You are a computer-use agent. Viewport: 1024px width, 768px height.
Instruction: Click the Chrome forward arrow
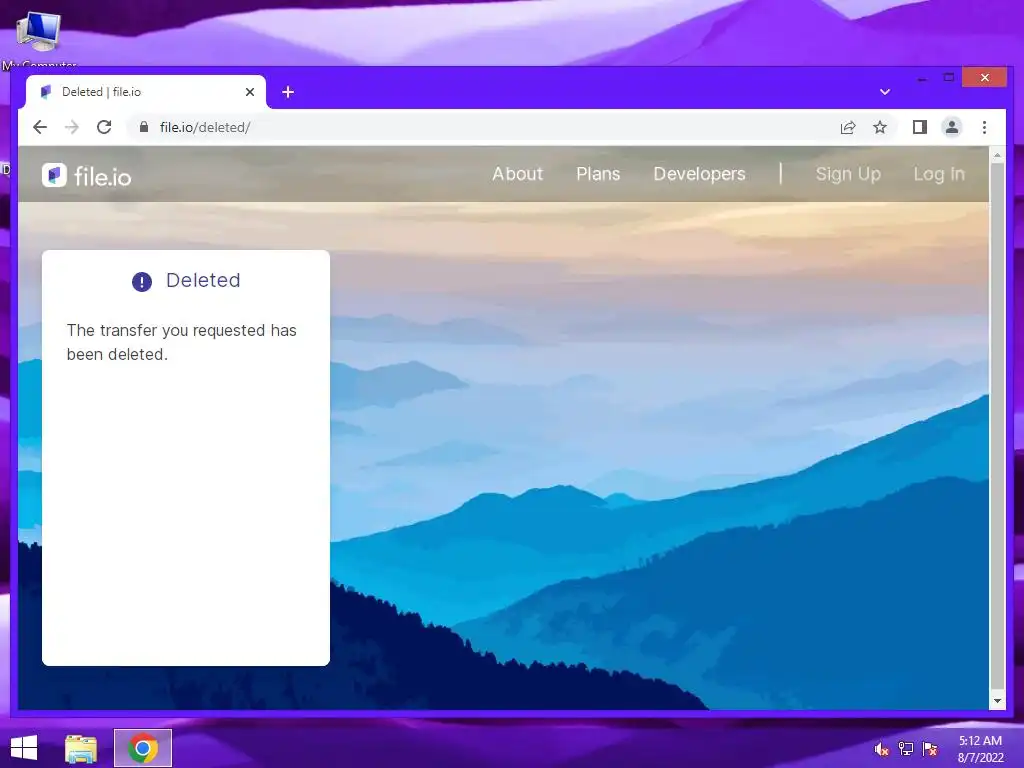click(x=72, y=127)
